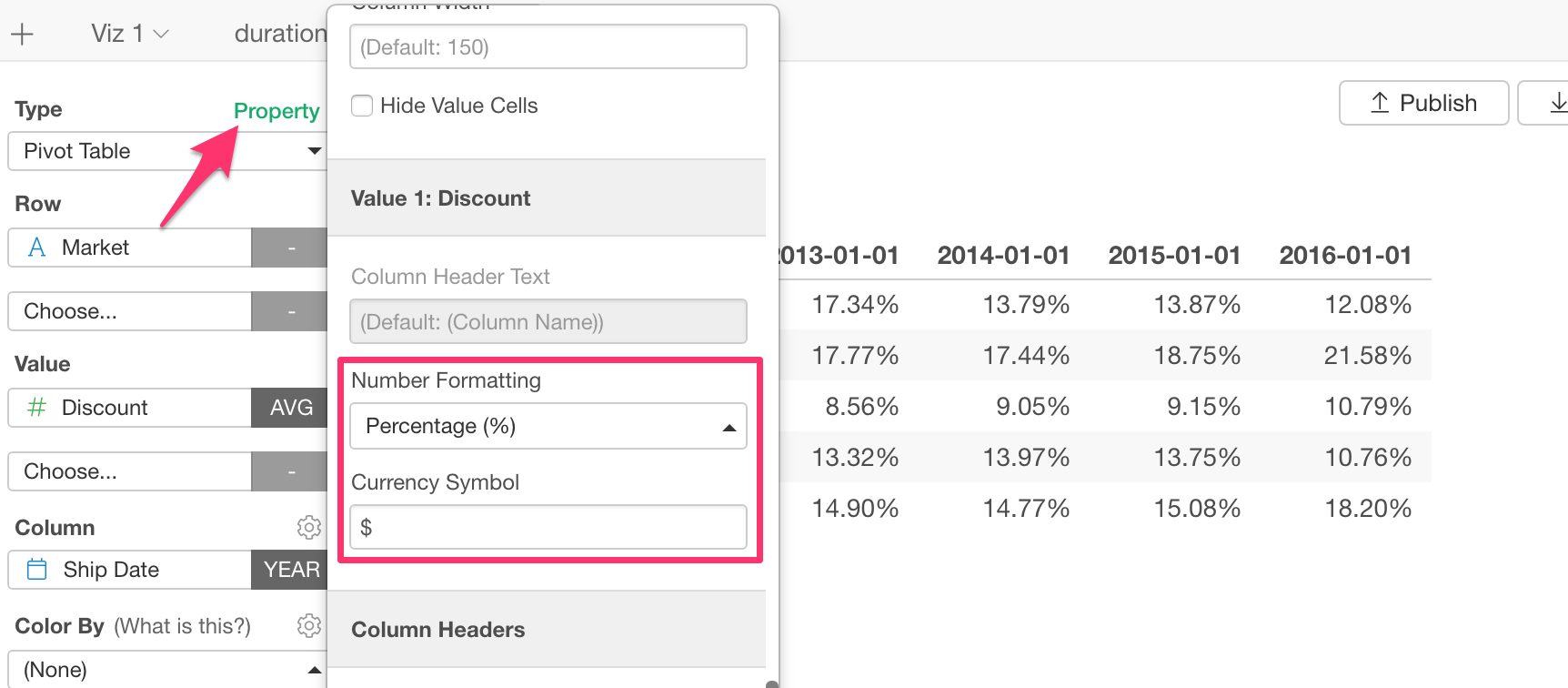Click the YEAR function button for Ship Date
The height and width of the screenshot is (688, 1568).
click(291, 570)
